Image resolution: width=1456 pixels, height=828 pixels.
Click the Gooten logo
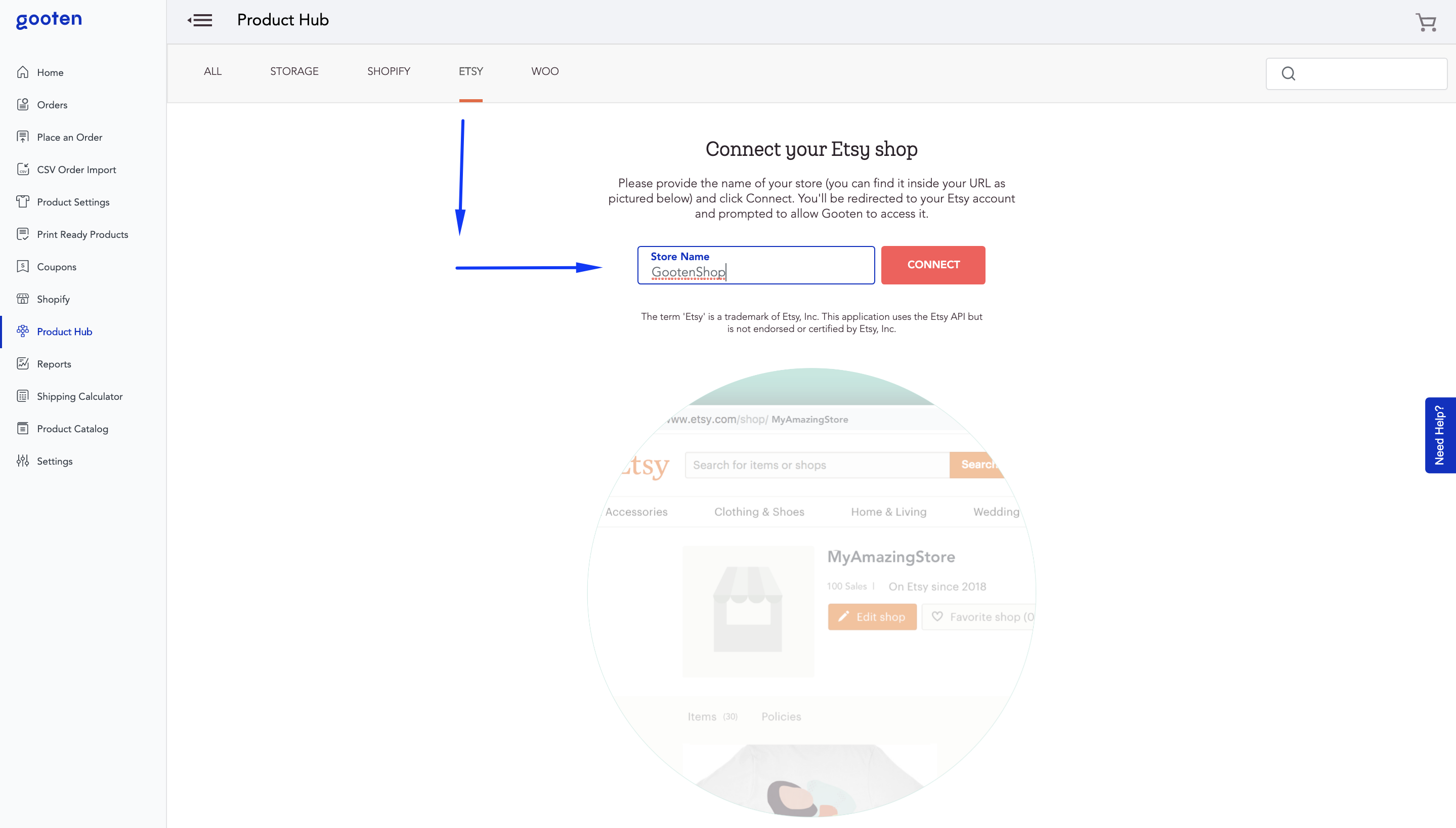(x=49, y=19)
